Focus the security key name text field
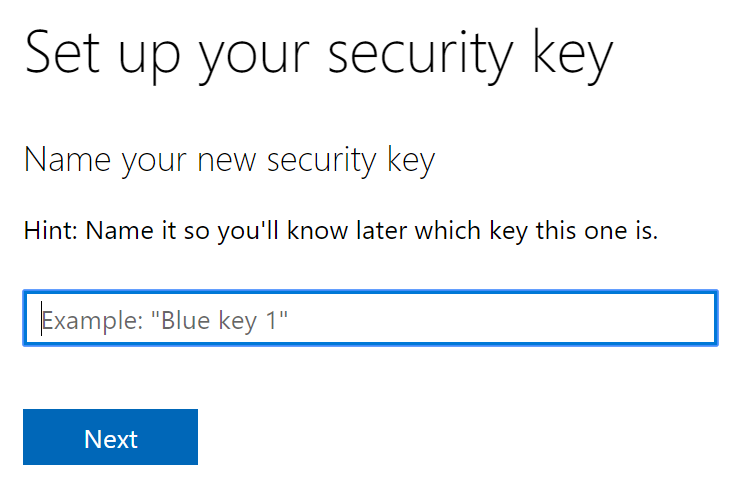752x486 pixels. click(370, 319)
